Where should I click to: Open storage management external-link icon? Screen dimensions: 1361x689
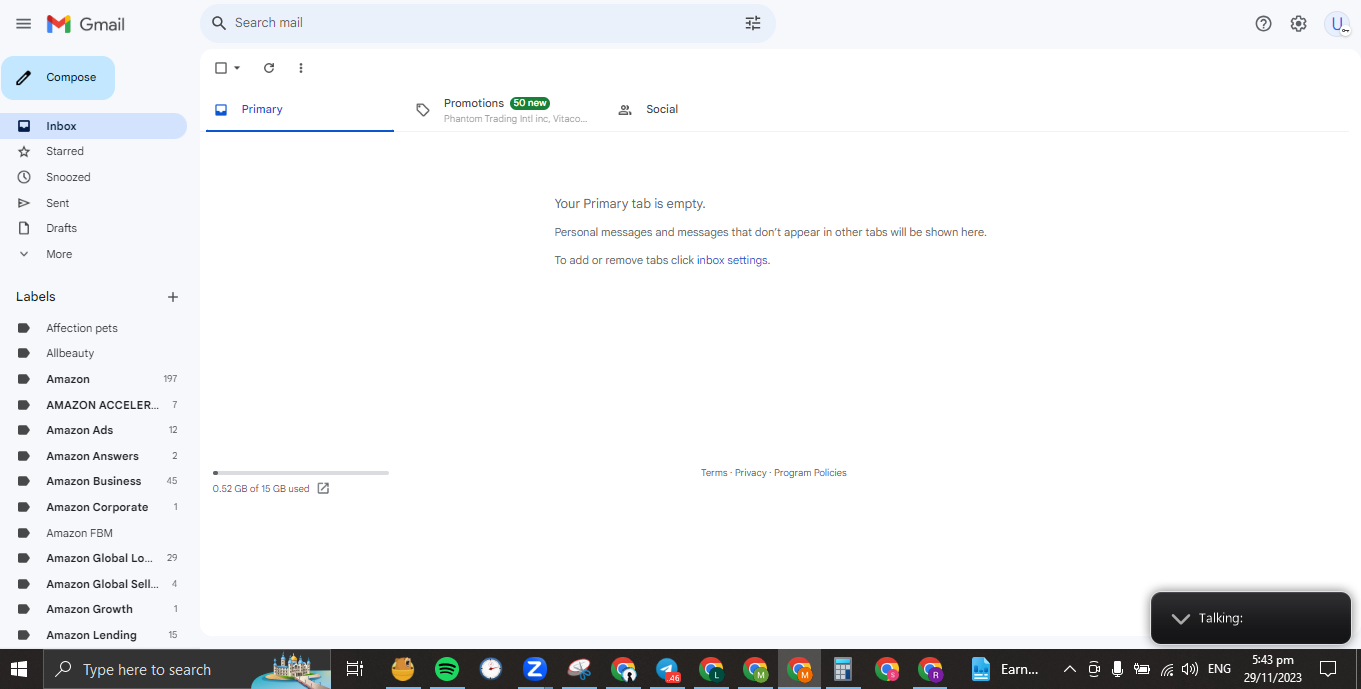point(323,488)
